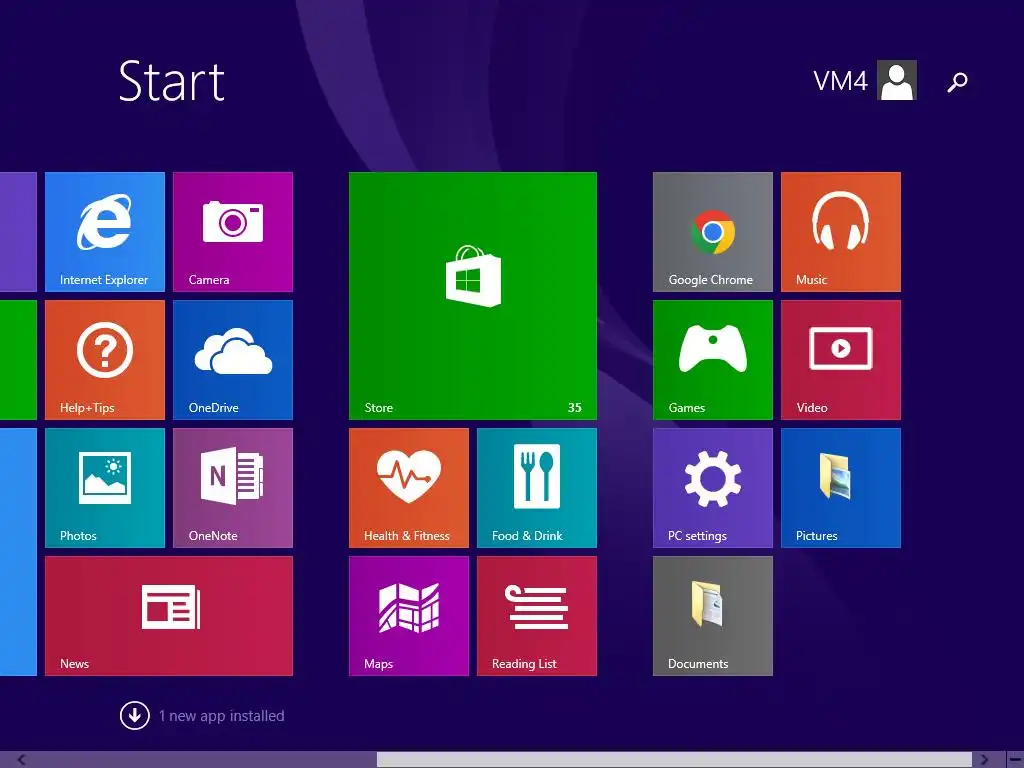The image size is (1024, 768).
Task: Launch the Health & Fitness tile
Action: (x=409, y=488)
